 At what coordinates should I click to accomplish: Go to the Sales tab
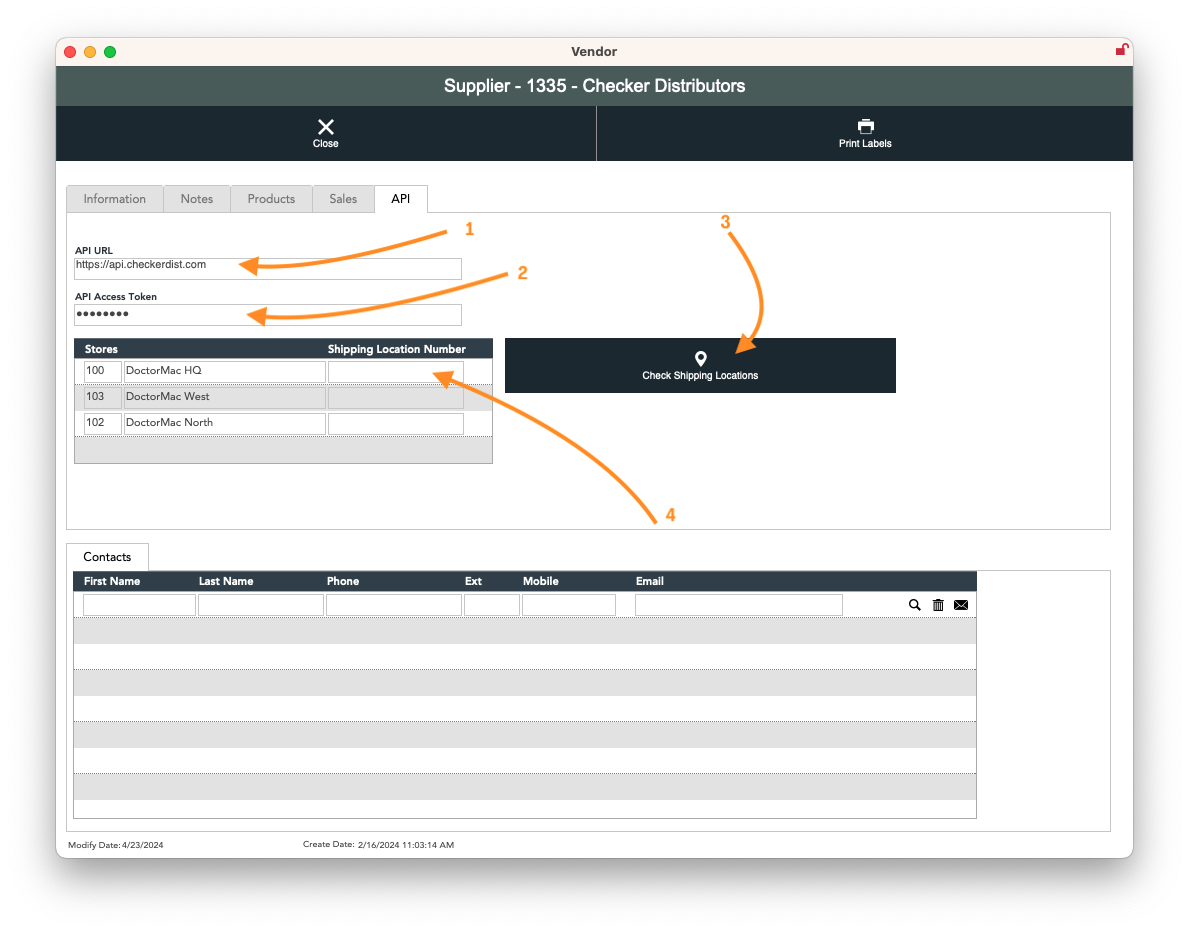(x=343, y=199)
